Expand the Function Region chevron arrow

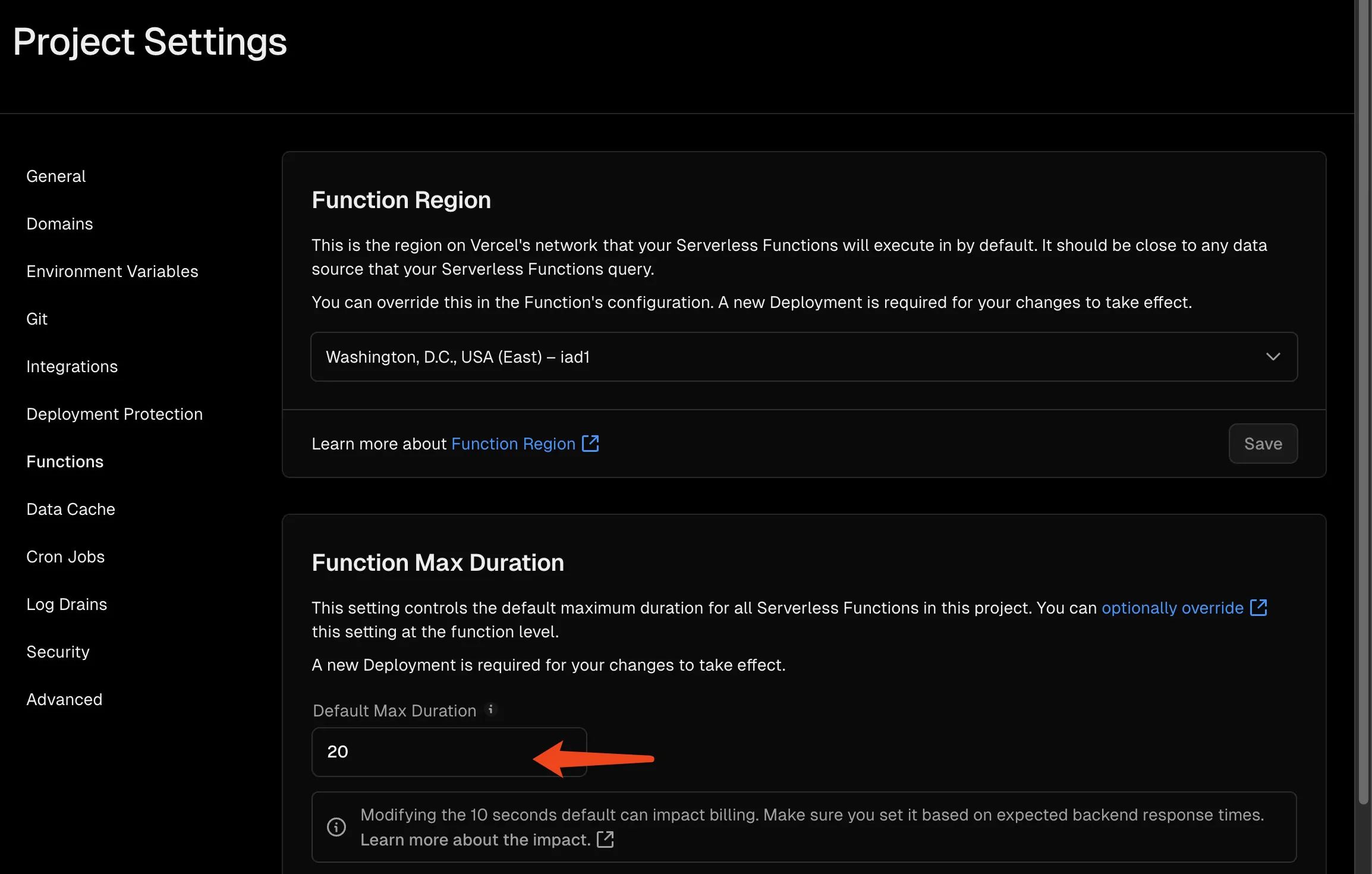tap(1273, 357)
